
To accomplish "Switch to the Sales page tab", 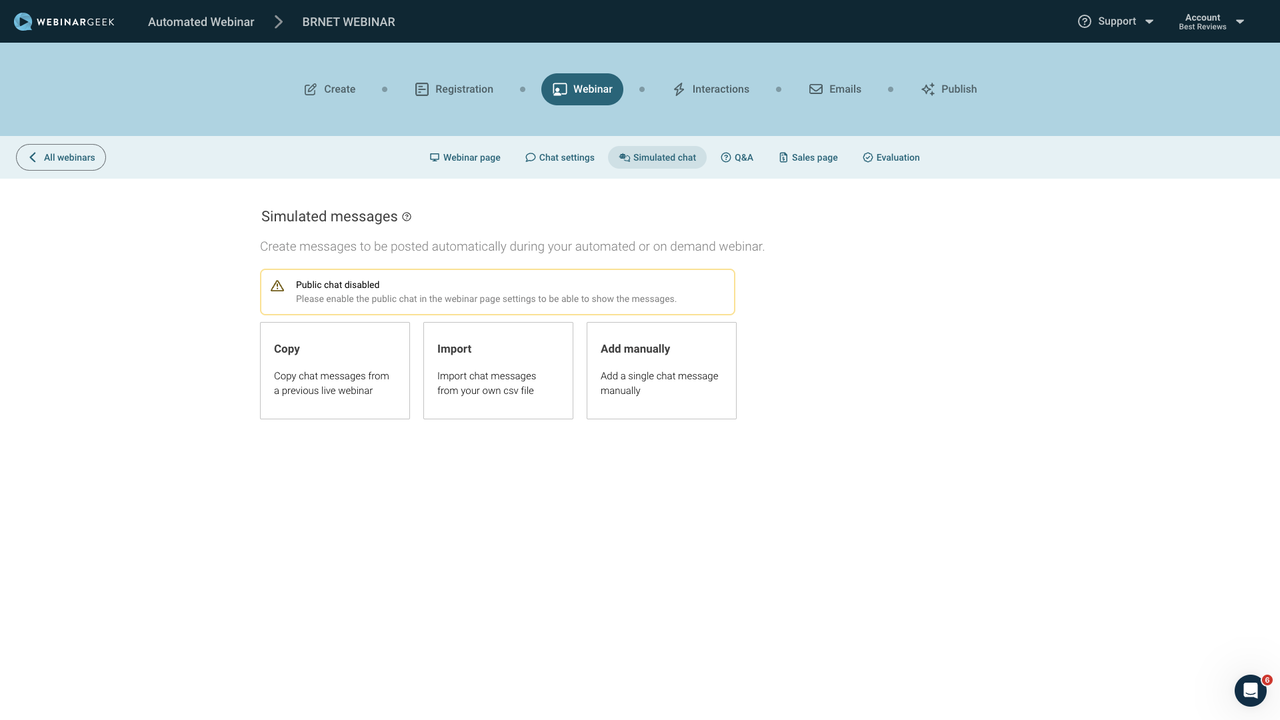I will pos(808,157).
